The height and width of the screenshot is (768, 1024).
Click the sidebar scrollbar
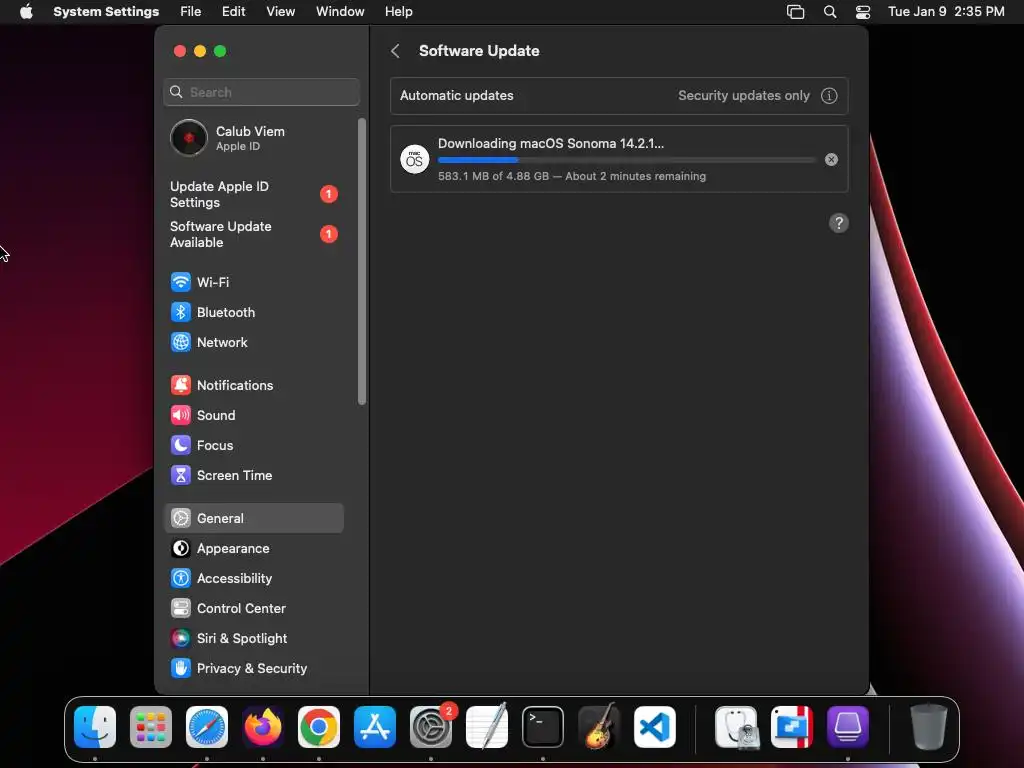[x=362, y=261]
